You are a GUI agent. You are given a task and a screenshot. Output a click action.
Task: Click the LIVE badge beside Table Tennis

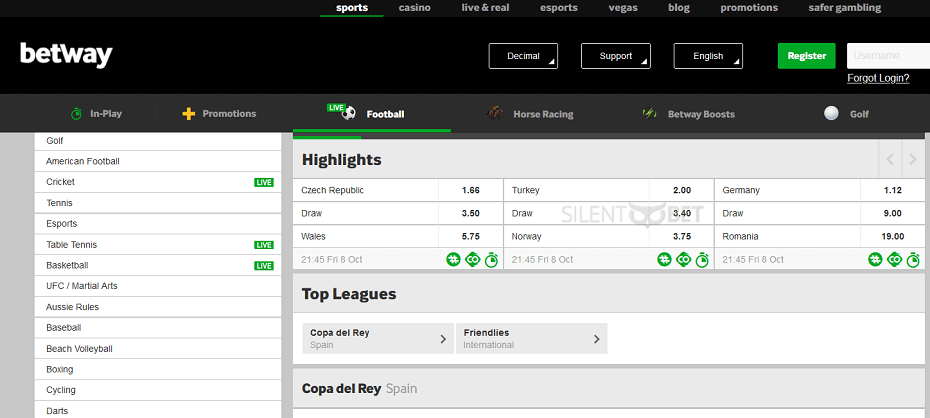coord(264,245)
